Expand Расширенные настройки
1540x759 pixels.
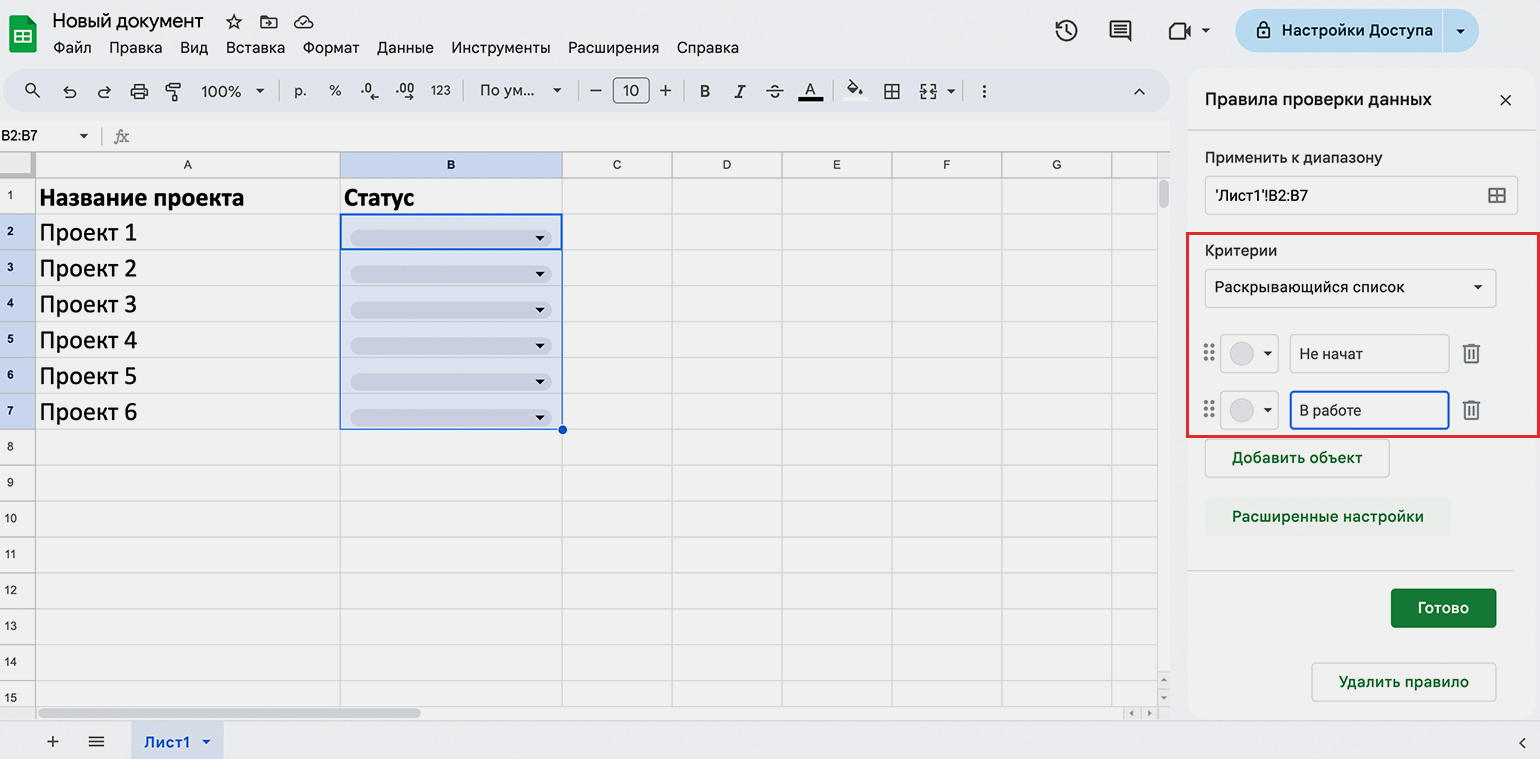click(1327, 517)
